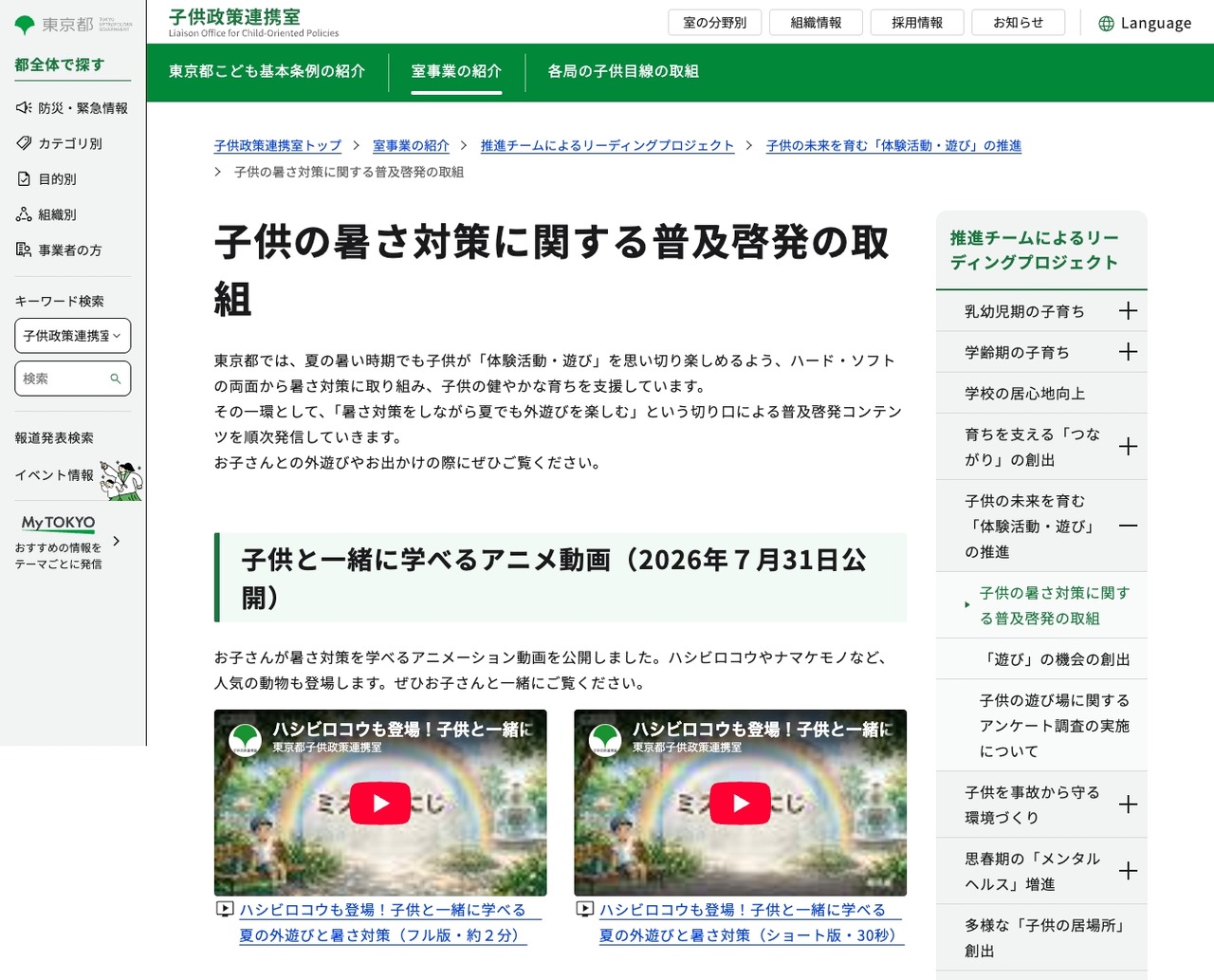Click the magnifier search icon in sidebar
Image resolution: width=1214 pixels, height=980 pixels.
[116, 379]
